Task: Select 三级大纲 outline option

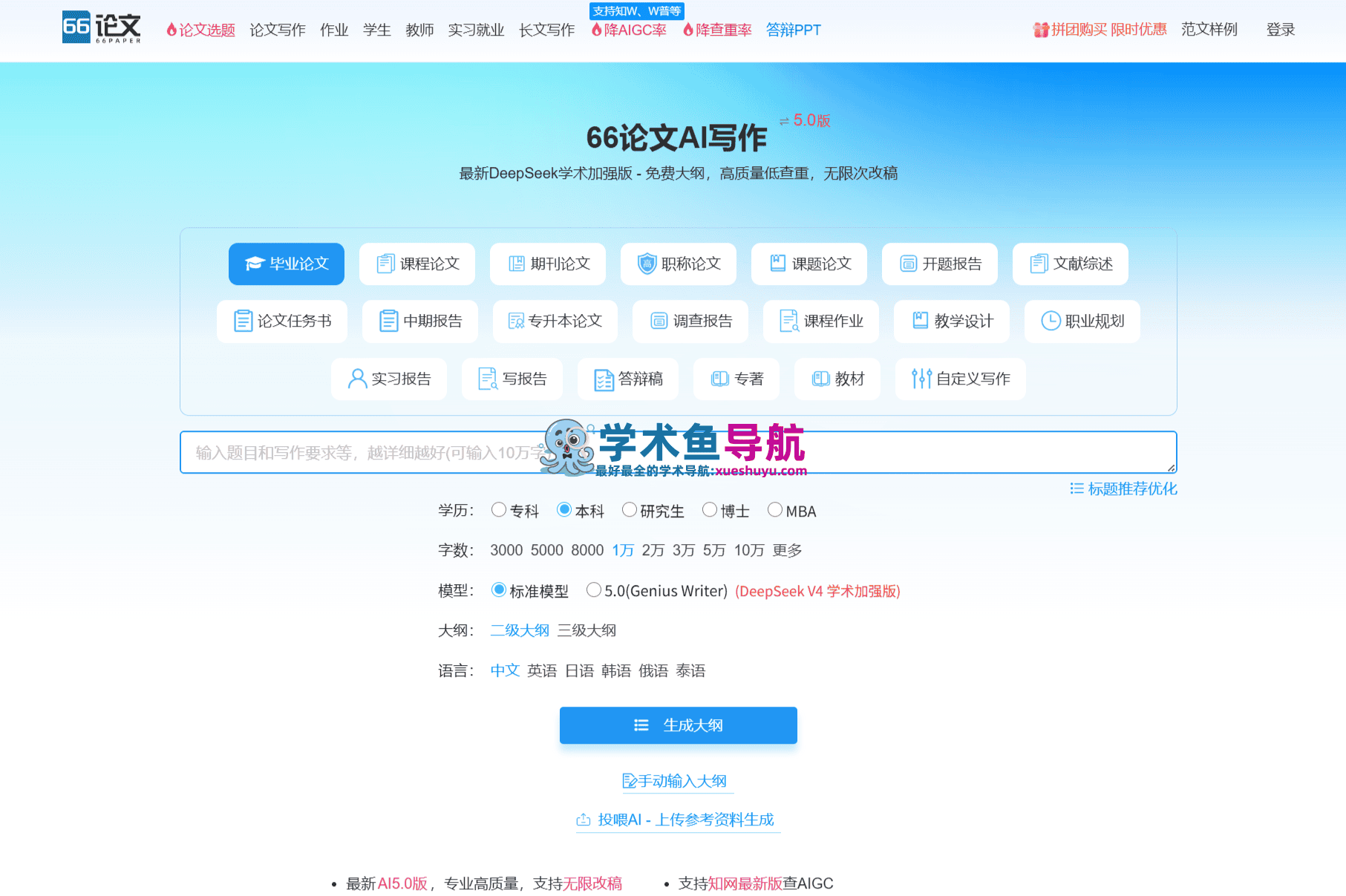Action: (587, 630)
